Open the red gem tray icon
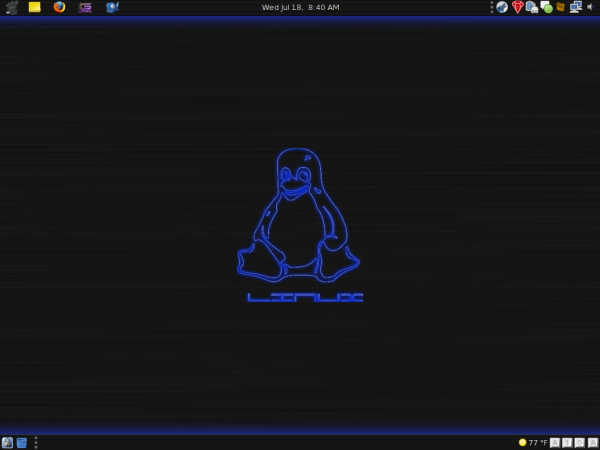 [x=517, y=7]
